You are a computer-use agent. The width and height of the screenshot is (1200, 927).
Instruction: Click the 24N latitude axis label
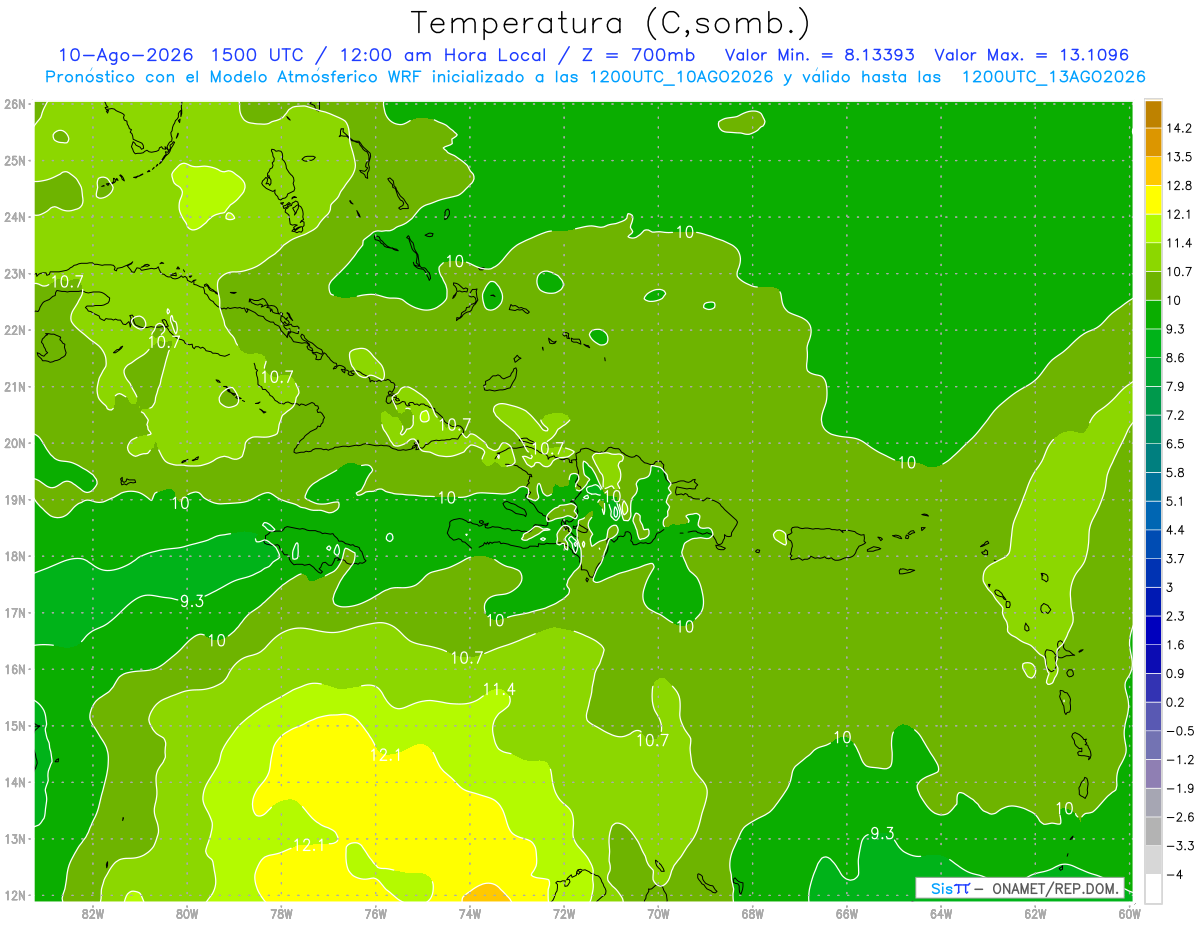(14, 217)
